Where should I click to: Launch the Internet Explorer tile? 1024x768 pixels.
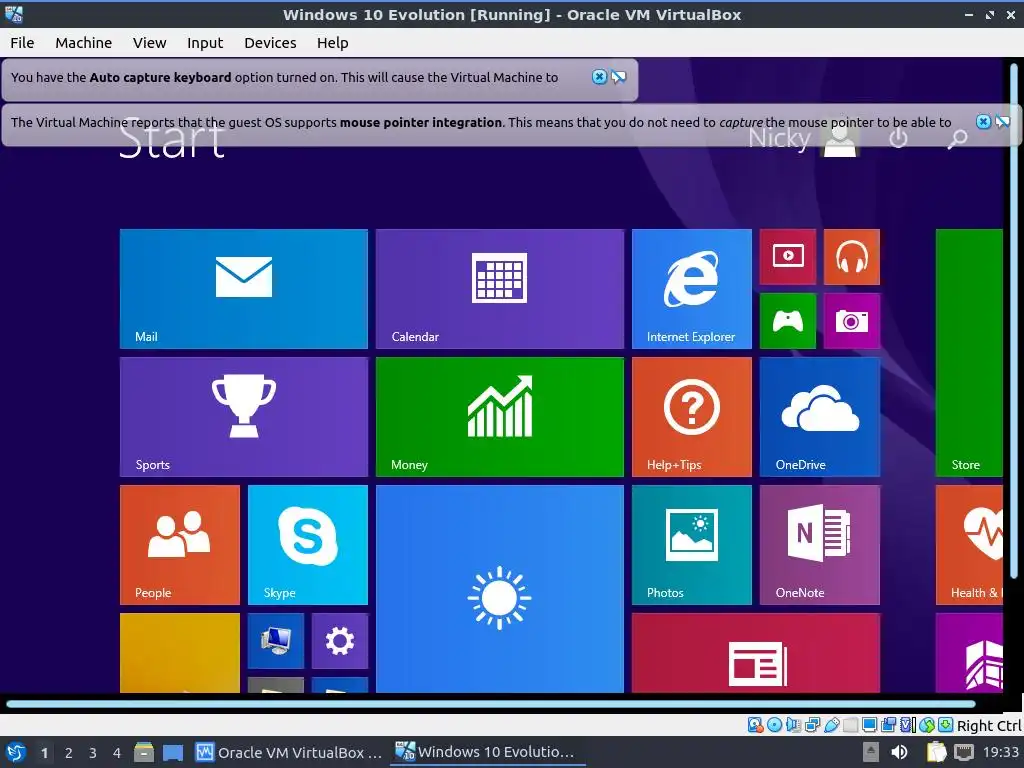click(692, 289)
